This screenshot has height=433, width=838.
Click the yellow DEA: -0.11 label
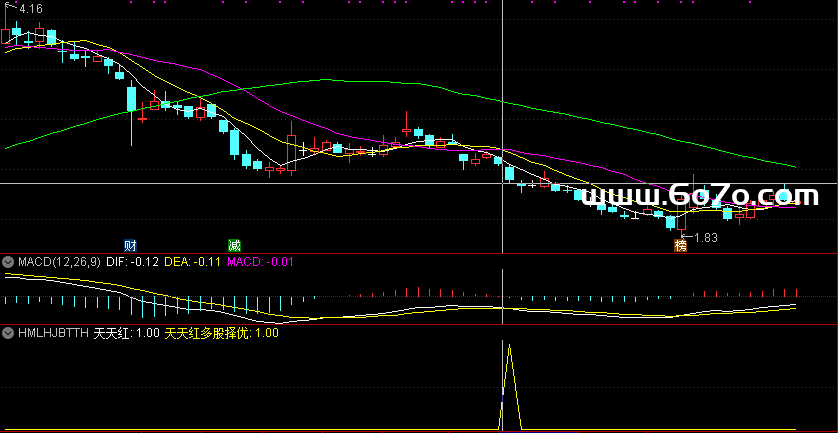coord(193,263)
